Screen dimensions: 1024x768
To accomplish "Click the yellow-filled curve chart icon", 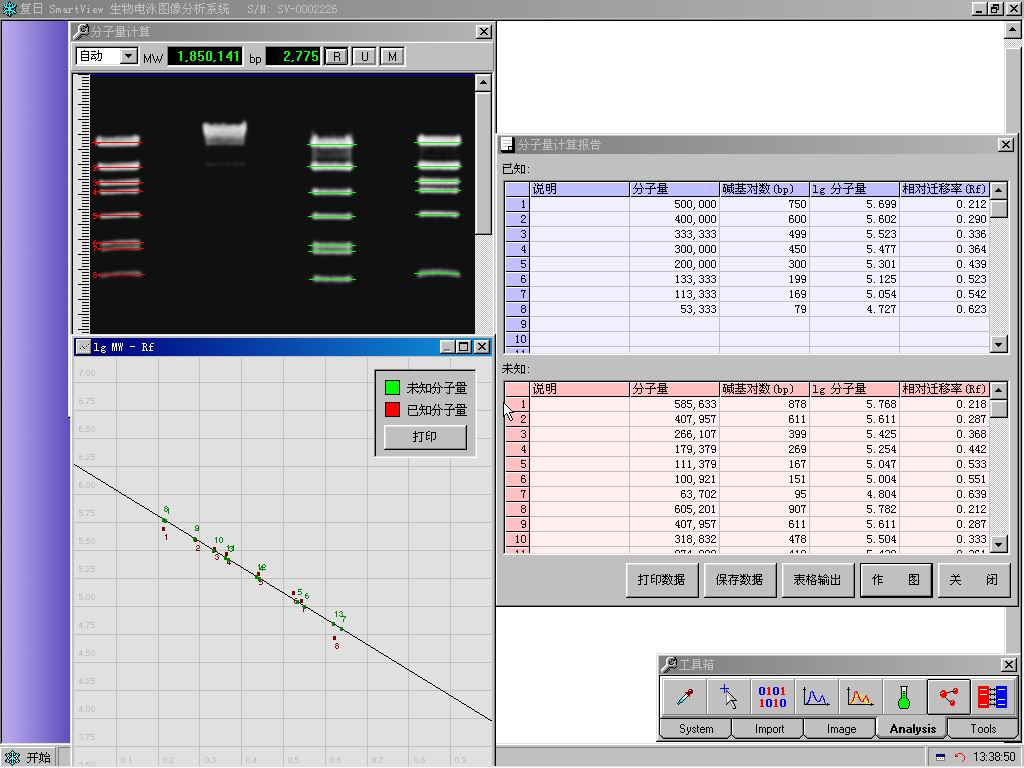I will click(x=860, y=696).
